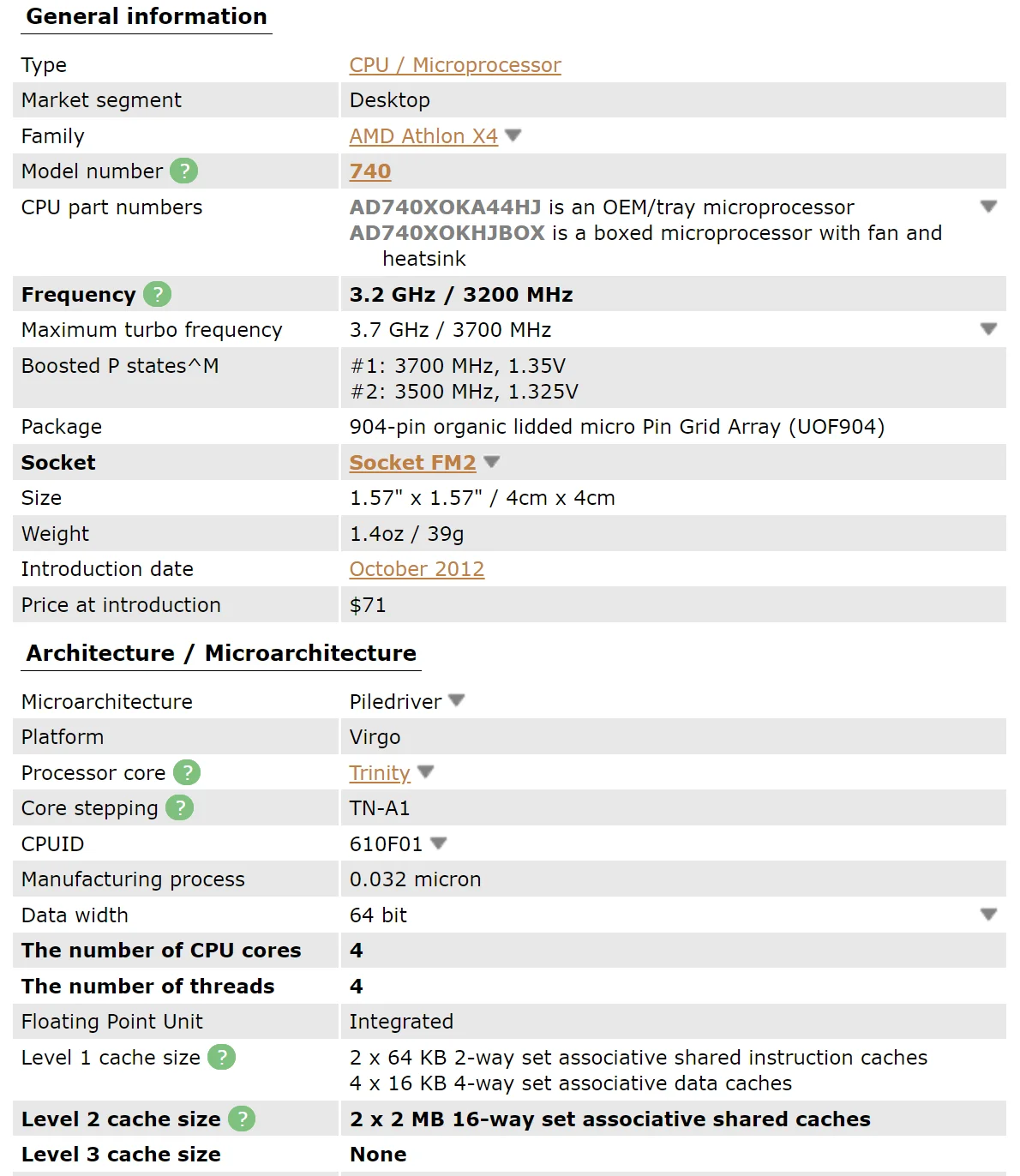Viewport: 1020px width, 1176px height.
Task: Expand Maximum turbo frequency details arrow
Action: [x=988, y=329]
